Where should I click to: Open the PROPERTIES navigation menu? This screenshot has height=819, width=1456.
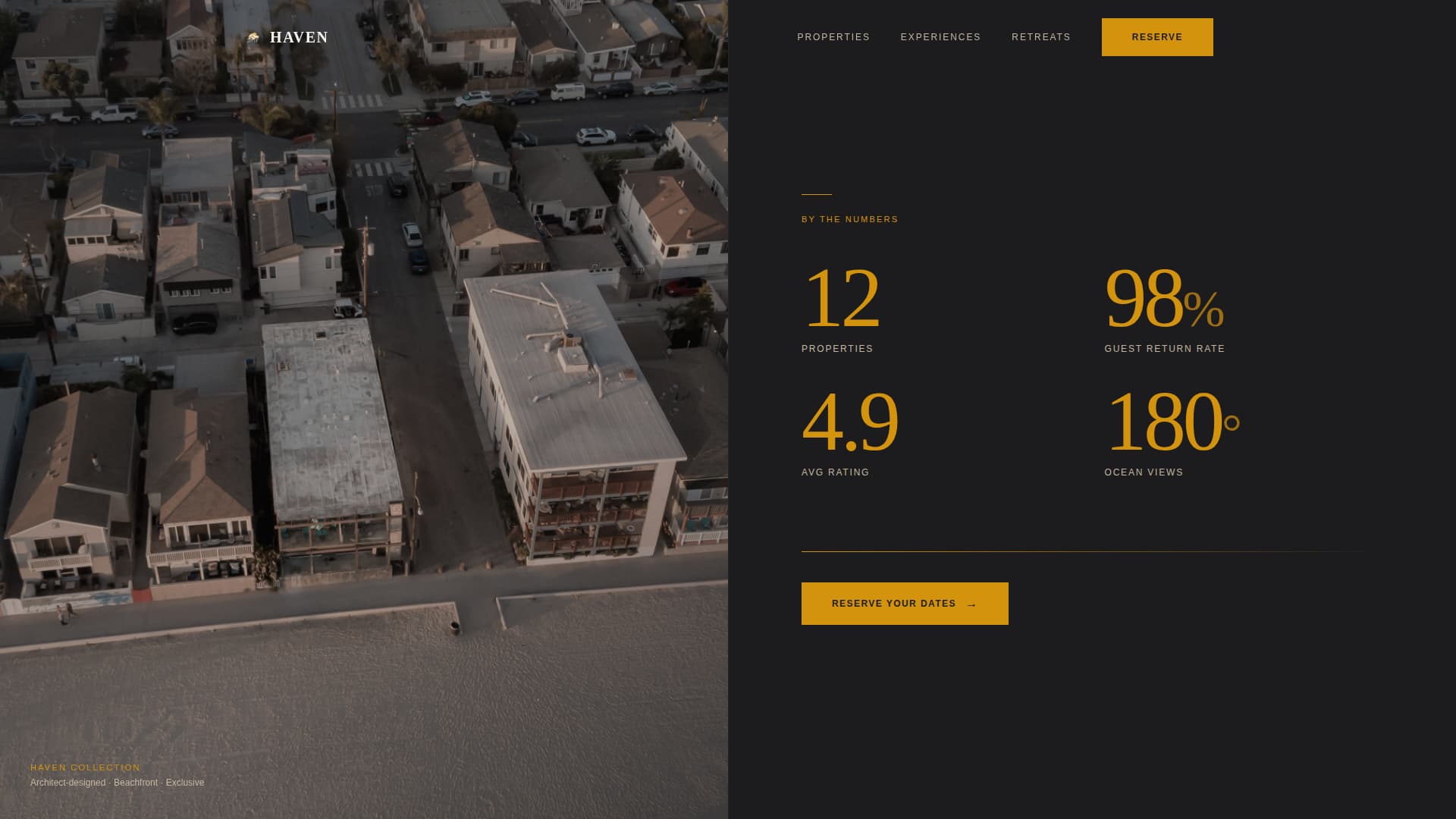pos(833,36)
